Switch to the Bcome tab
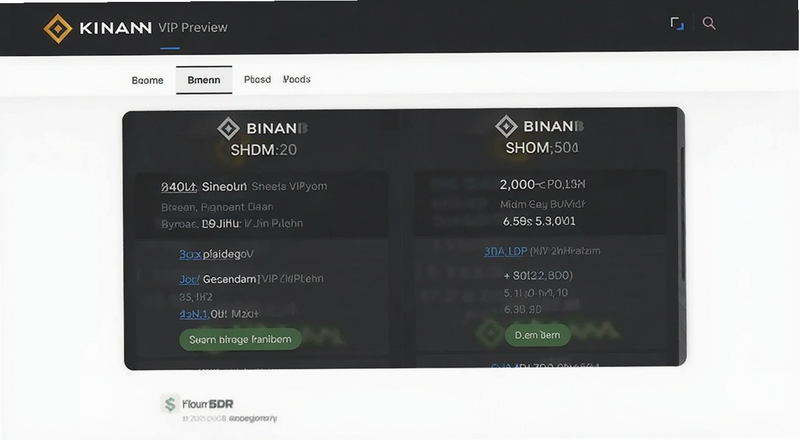This screenshot has width=800, height=440. (147, 80)
